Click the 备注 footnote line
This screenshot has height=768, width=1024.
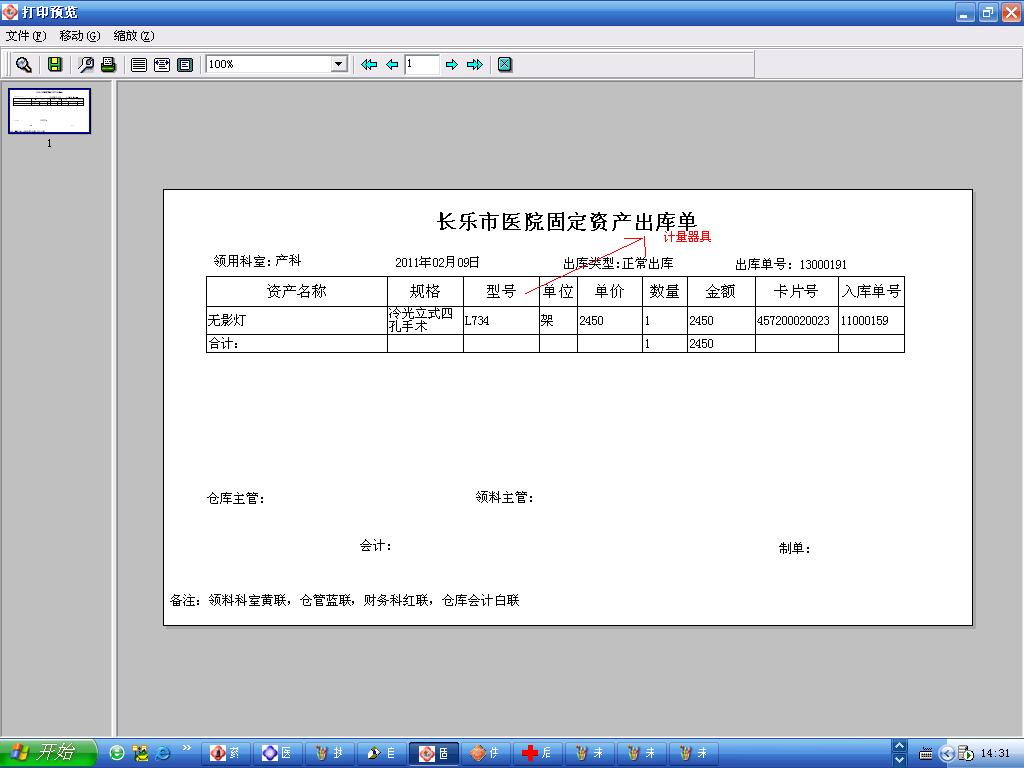[x=345, y=600]
